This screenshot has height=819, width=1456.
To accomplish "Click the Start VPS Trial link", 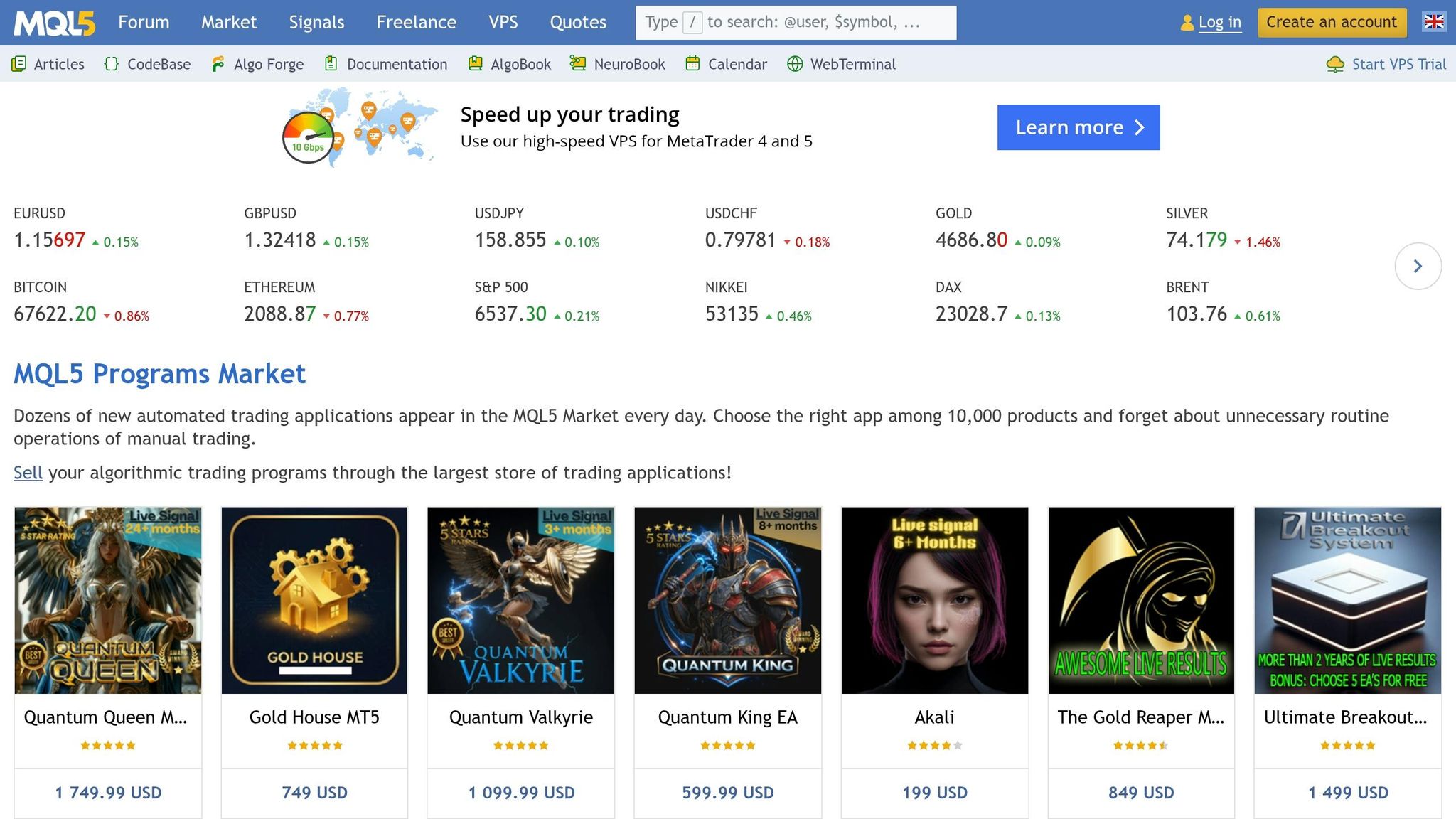I will point(1398,64).
